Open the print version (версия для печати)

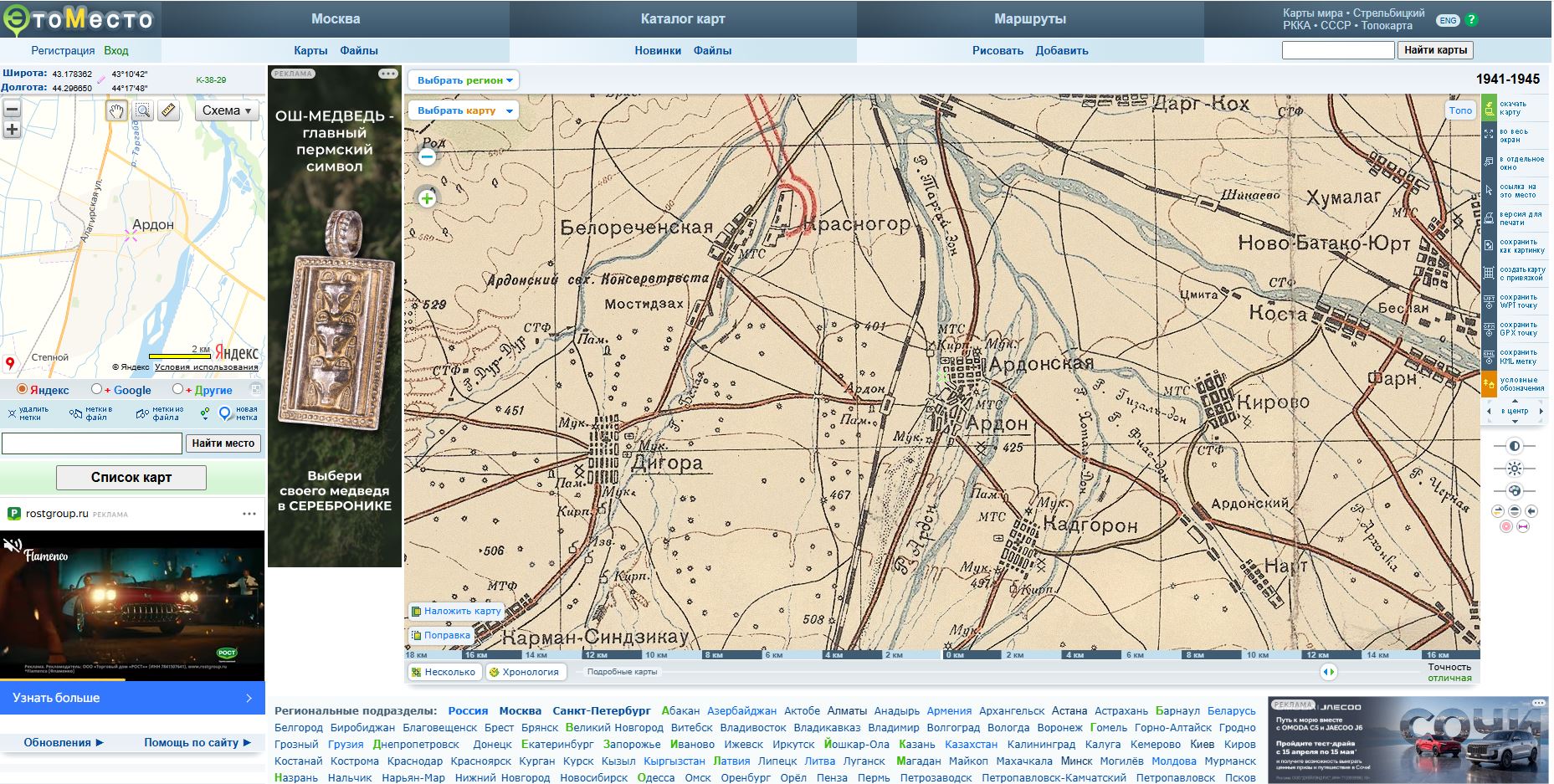point(1489,218)
